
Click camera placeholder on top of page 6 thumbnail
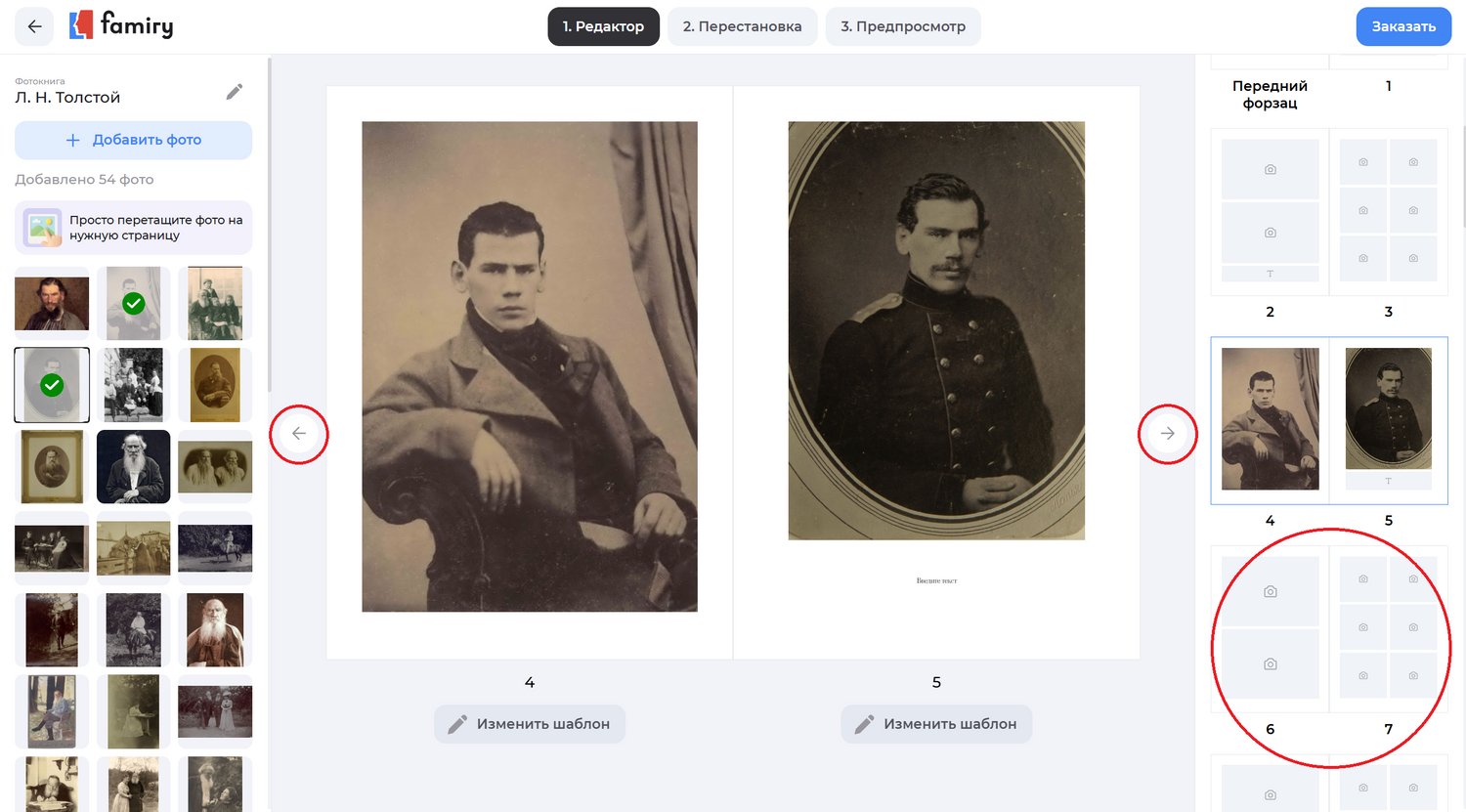[x=1270, y=591]
